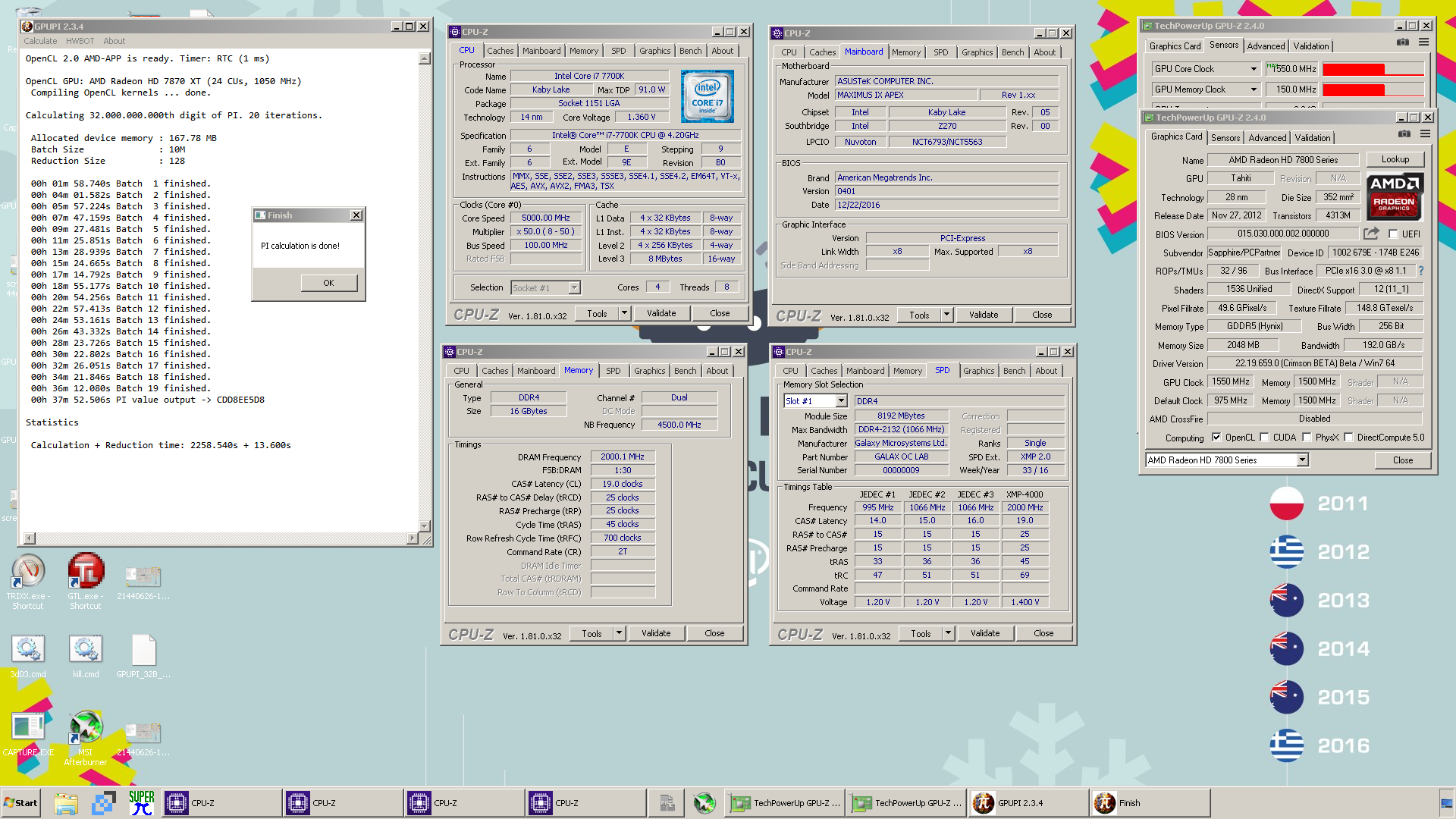Click Close in the CPU-Z SPD window
The height and width of the screenshot is (819, 1456).
click(x=1043, y=633)
